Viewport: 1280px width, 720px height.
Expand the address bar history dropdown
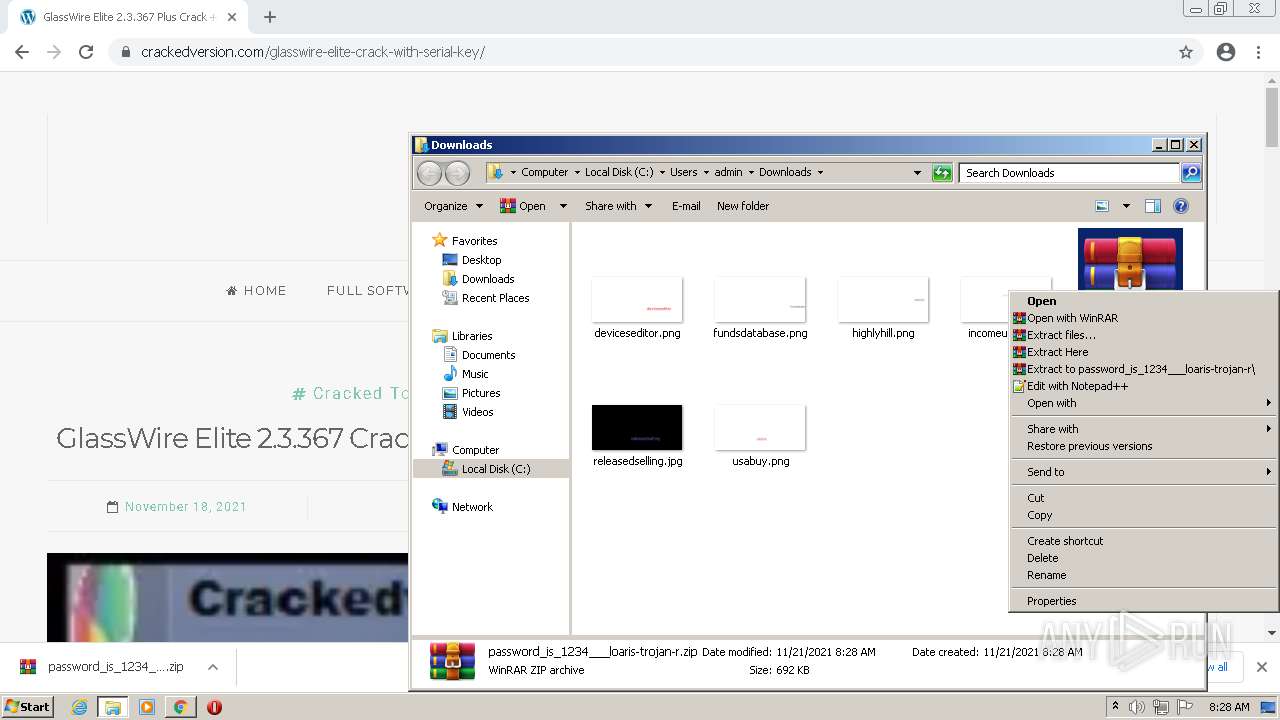(917, 173)
